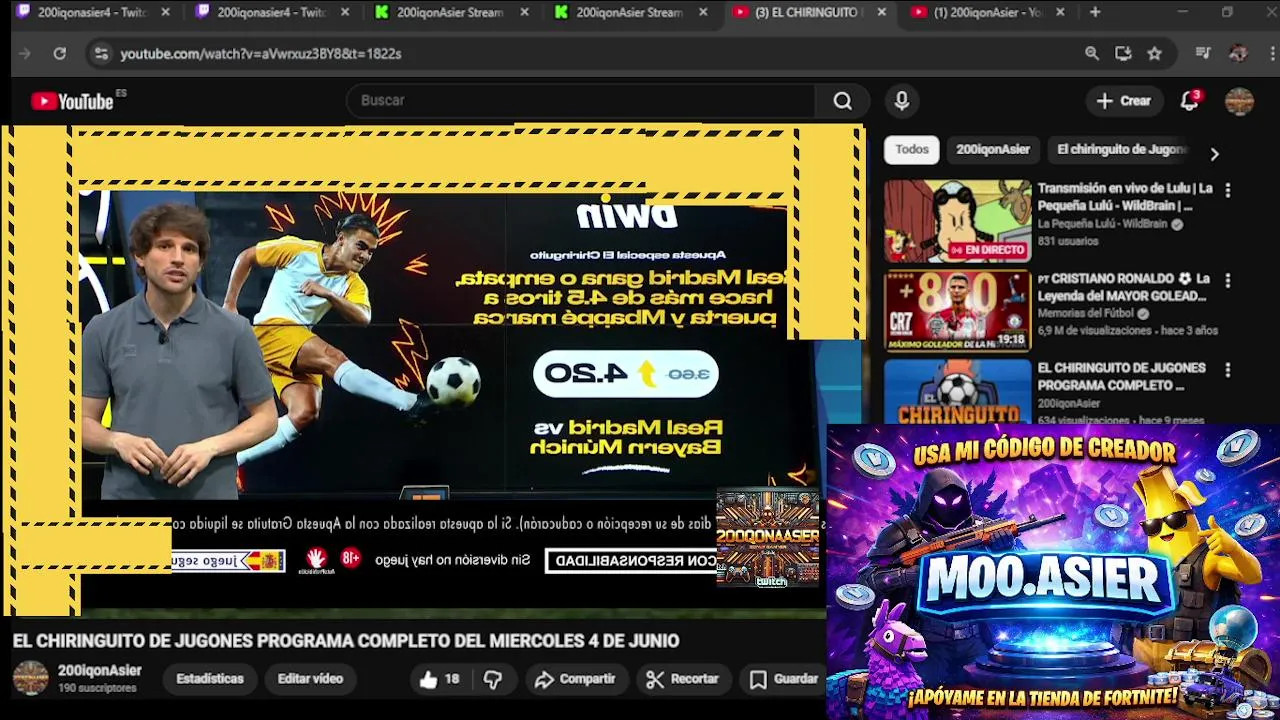The width and height of the screenshot is (1280, 720).
Task: Switch to first 200iqonasier4 Twitch tab
Action: click(92, 12)
